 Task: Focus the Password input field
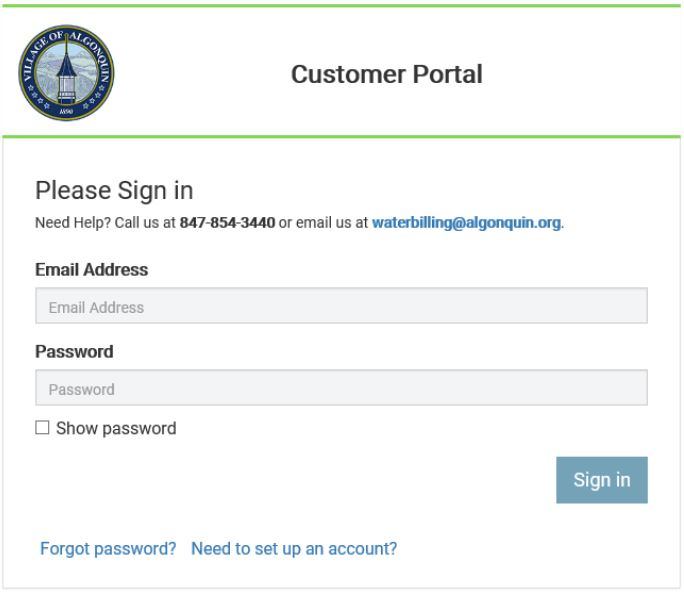pyautogui.click(x=342, y=388)
